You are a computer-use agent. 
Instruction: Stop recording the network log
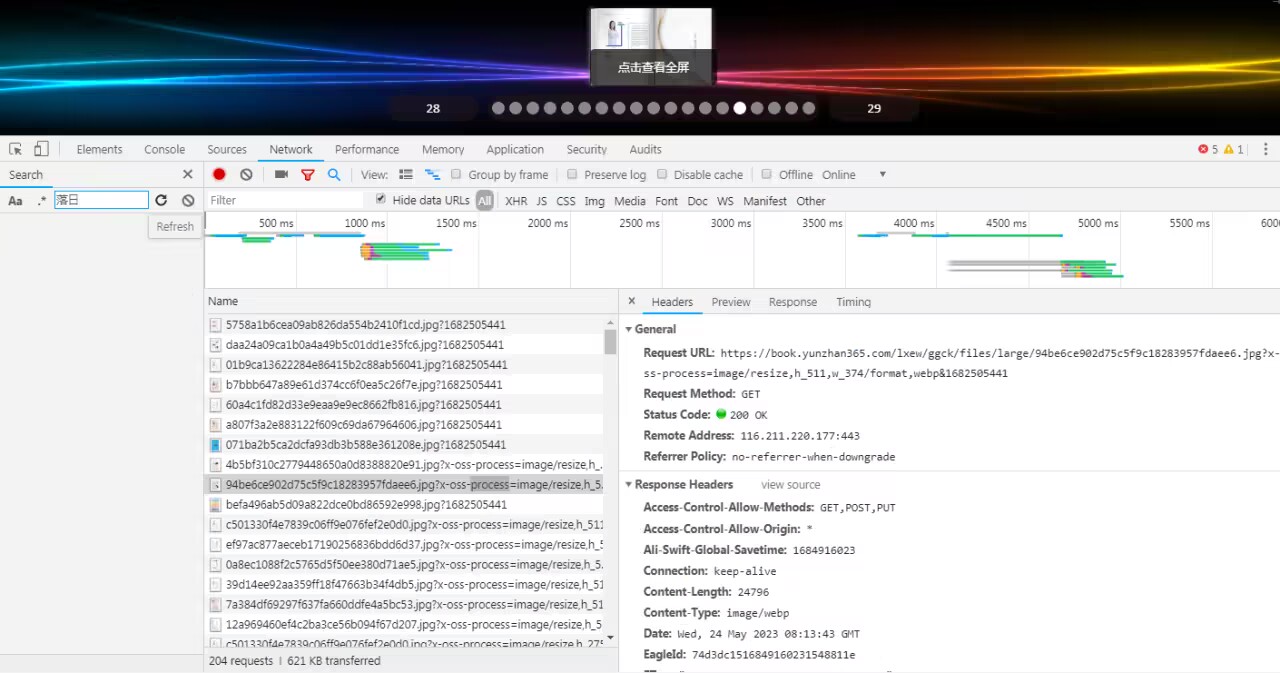pyautogui.click(x=219, y=174)
